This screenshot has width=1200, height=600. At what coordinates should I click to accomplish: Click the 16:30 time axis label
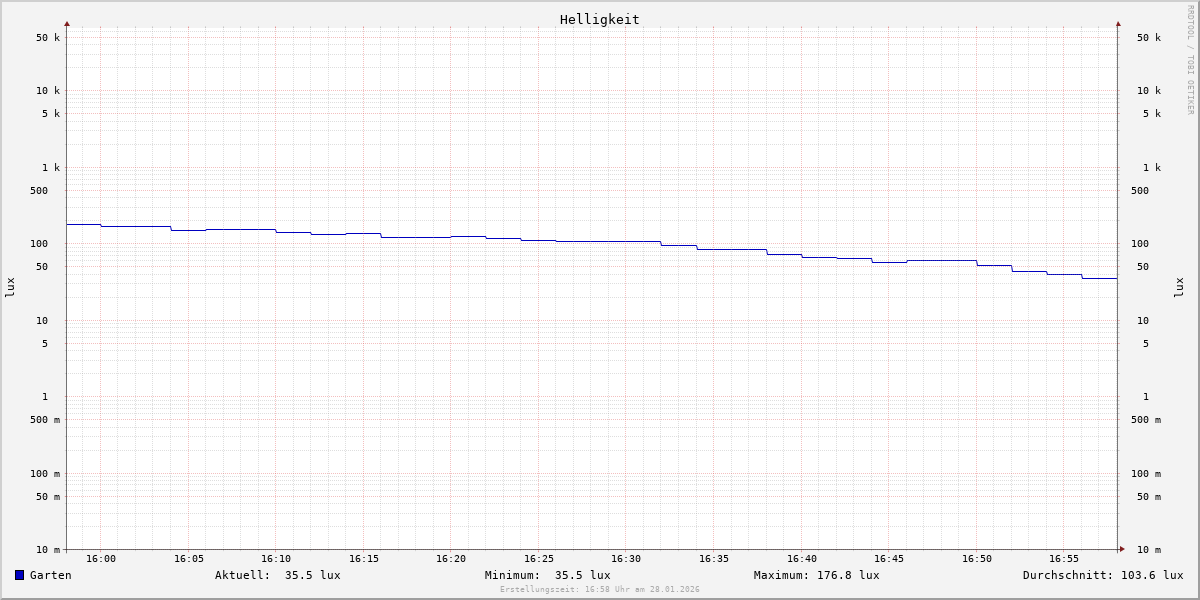click(626, 559)
